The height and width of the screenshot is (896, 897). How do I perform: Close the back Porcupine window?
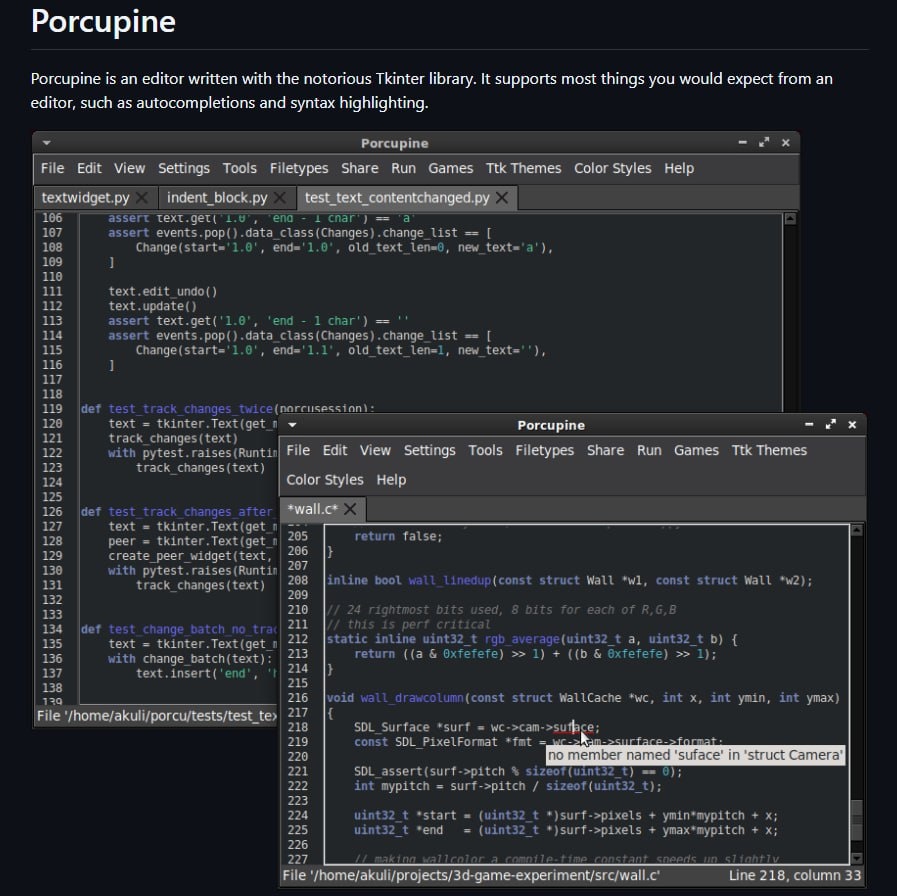pyautogui.click(x=785, y=142)
